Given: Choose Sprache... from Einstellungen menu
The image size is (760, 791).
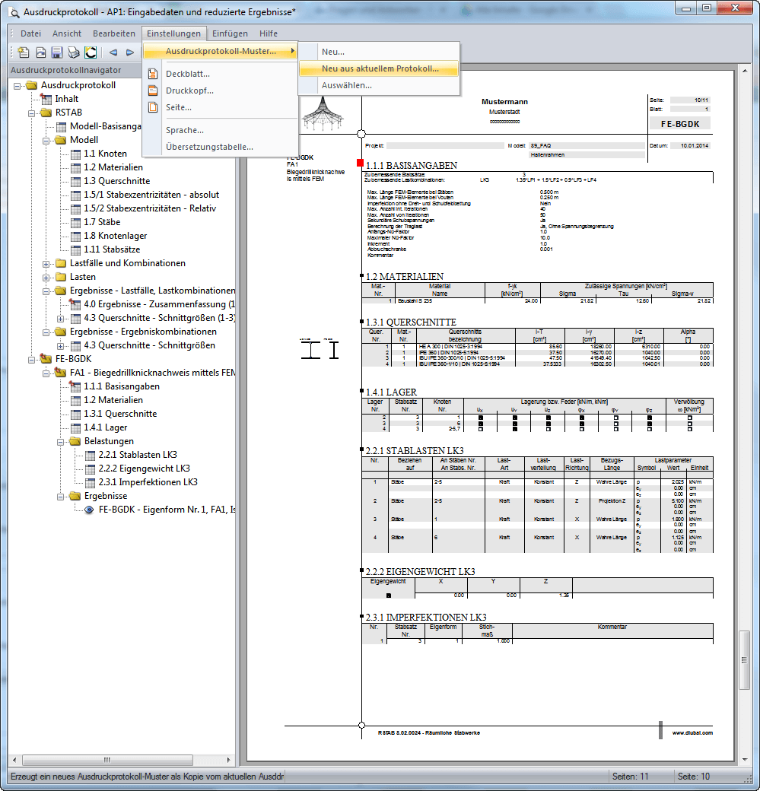Looking at the screenshot, I should tap(220, 130).
